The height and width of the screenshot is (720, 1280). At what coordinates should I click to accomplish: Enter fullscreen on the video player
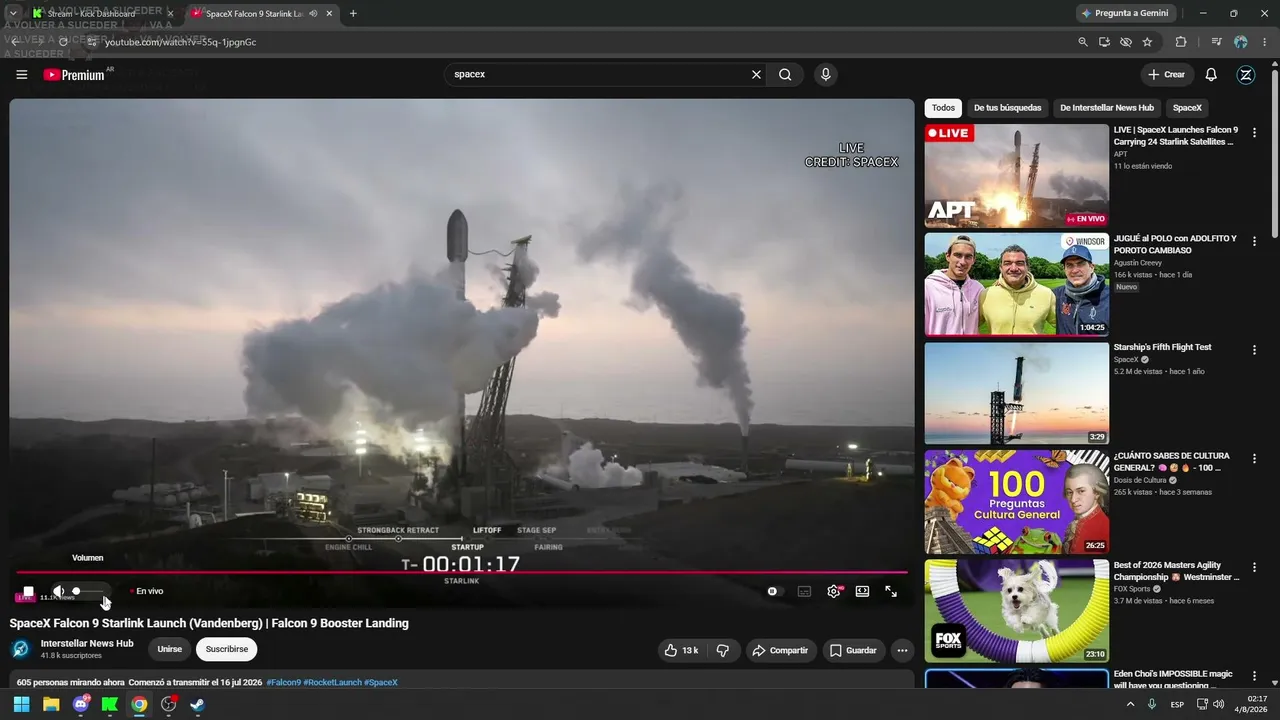(x=891, y=591)
